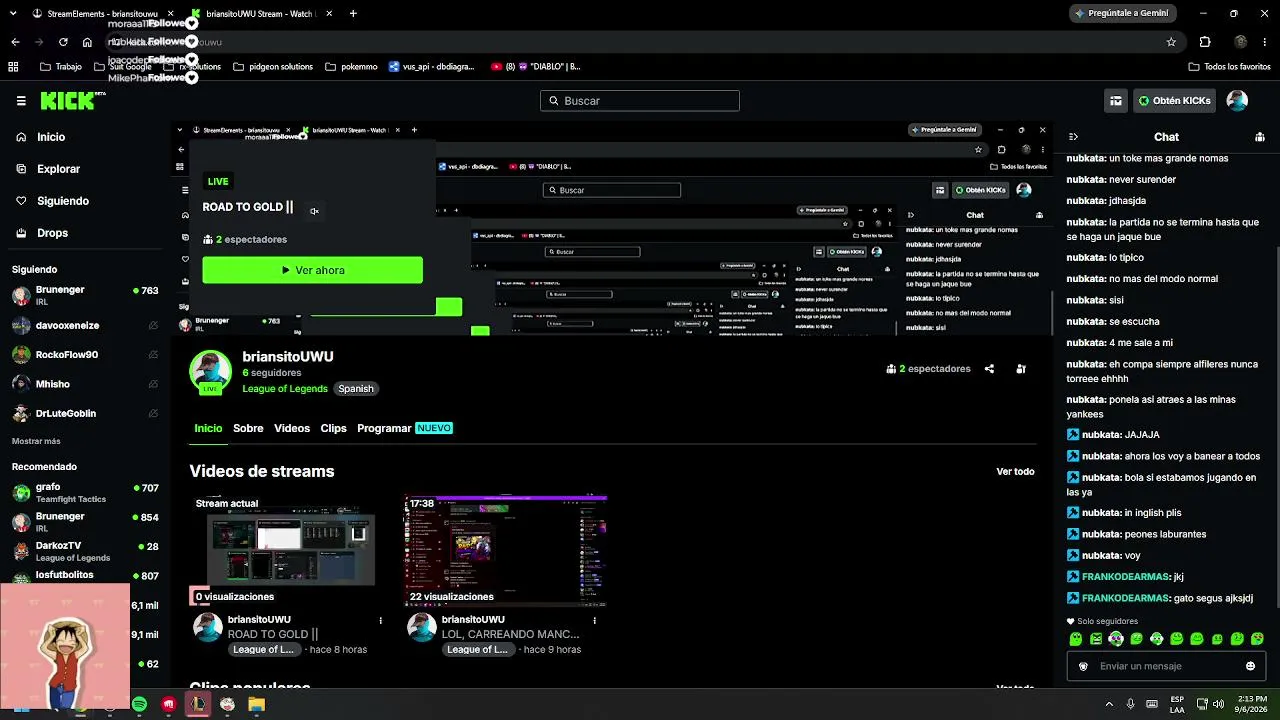The height and width of the screenshot is (720, 1280).
Task: Insert the first green Kick emote
Action: 1076,639
